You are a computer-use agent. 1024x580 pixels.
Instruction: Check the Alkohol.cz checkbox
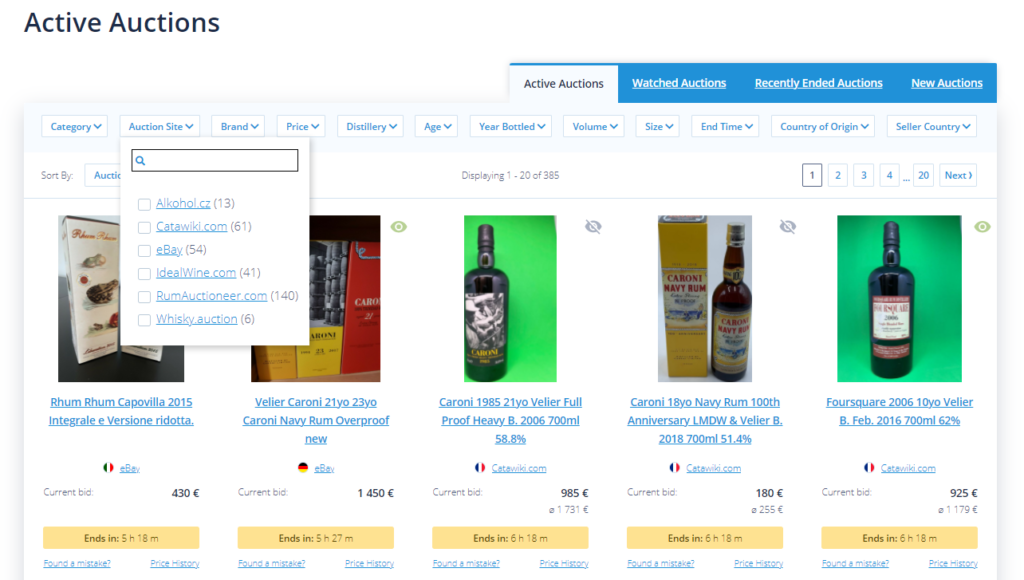coord(145,204)
